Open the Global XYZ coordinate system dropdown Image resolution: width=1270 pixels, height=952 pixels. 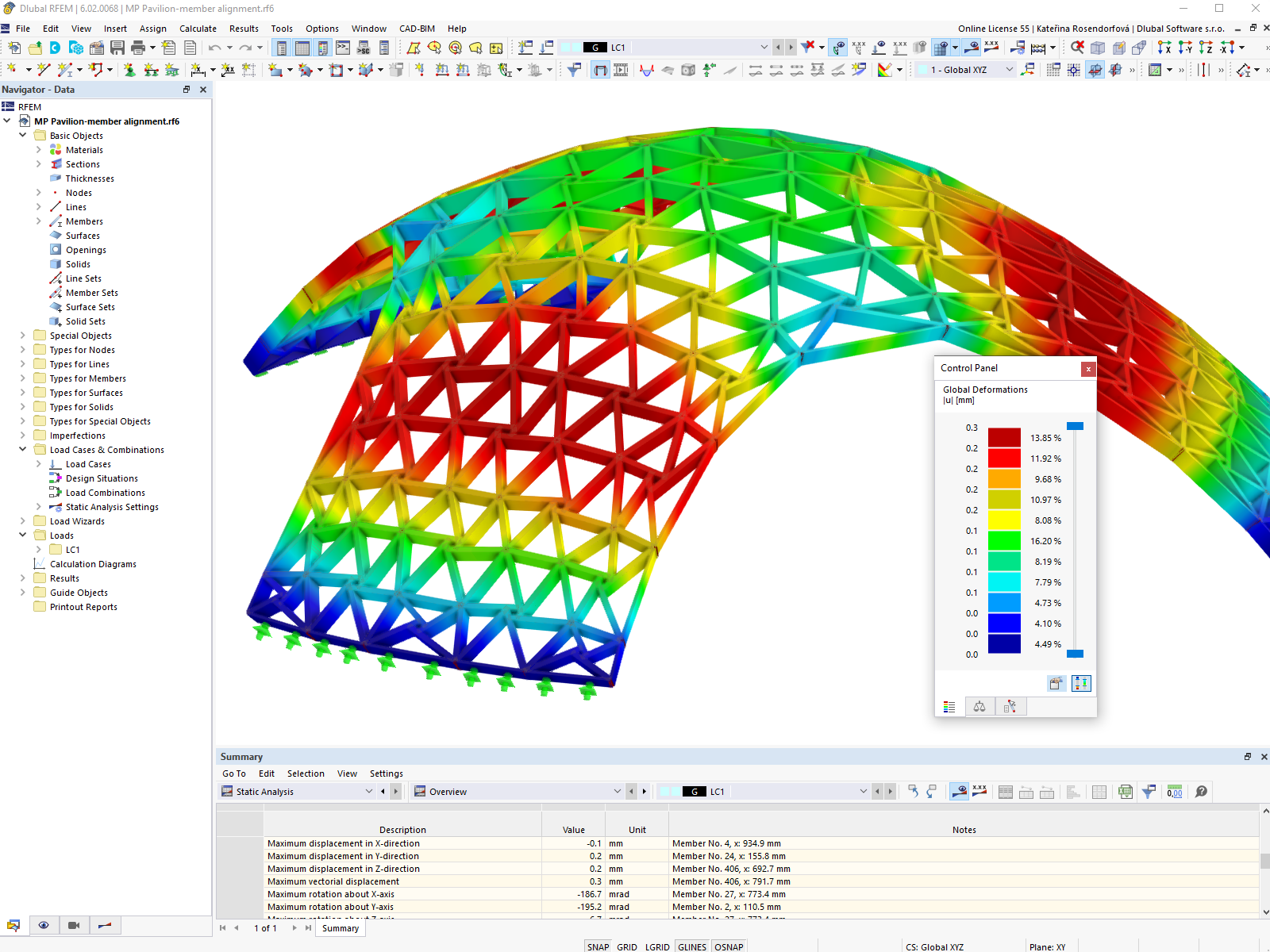click(x=1008, y=70)
